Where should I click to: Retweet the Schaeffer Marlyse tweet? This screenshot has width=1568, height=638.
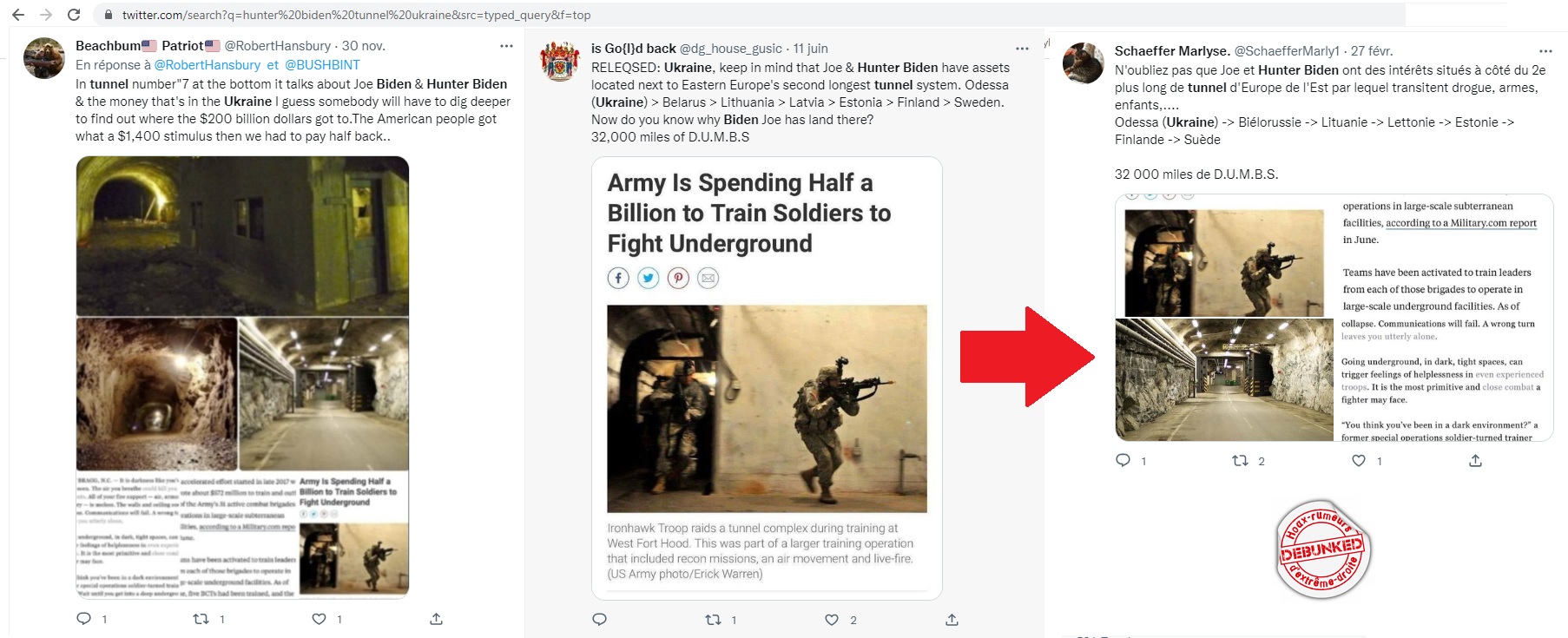tap(1241, 461)
